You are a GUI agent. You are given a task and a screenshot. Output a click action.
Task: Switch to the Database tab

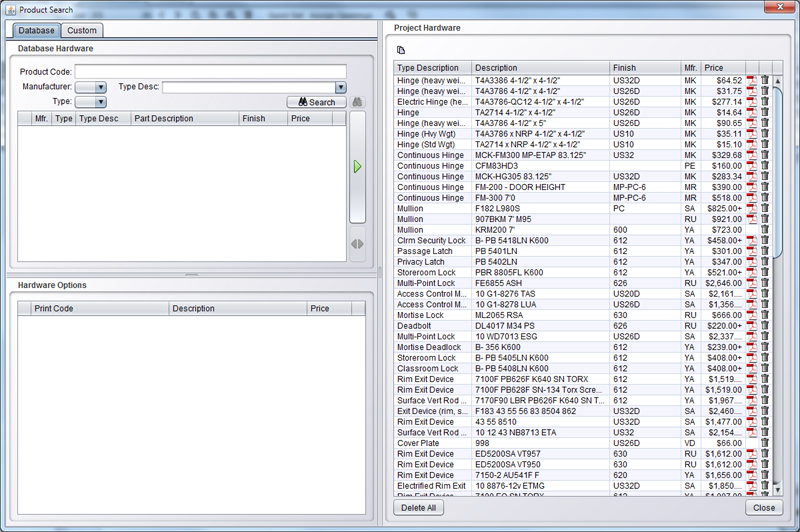[x=36, y=31]
